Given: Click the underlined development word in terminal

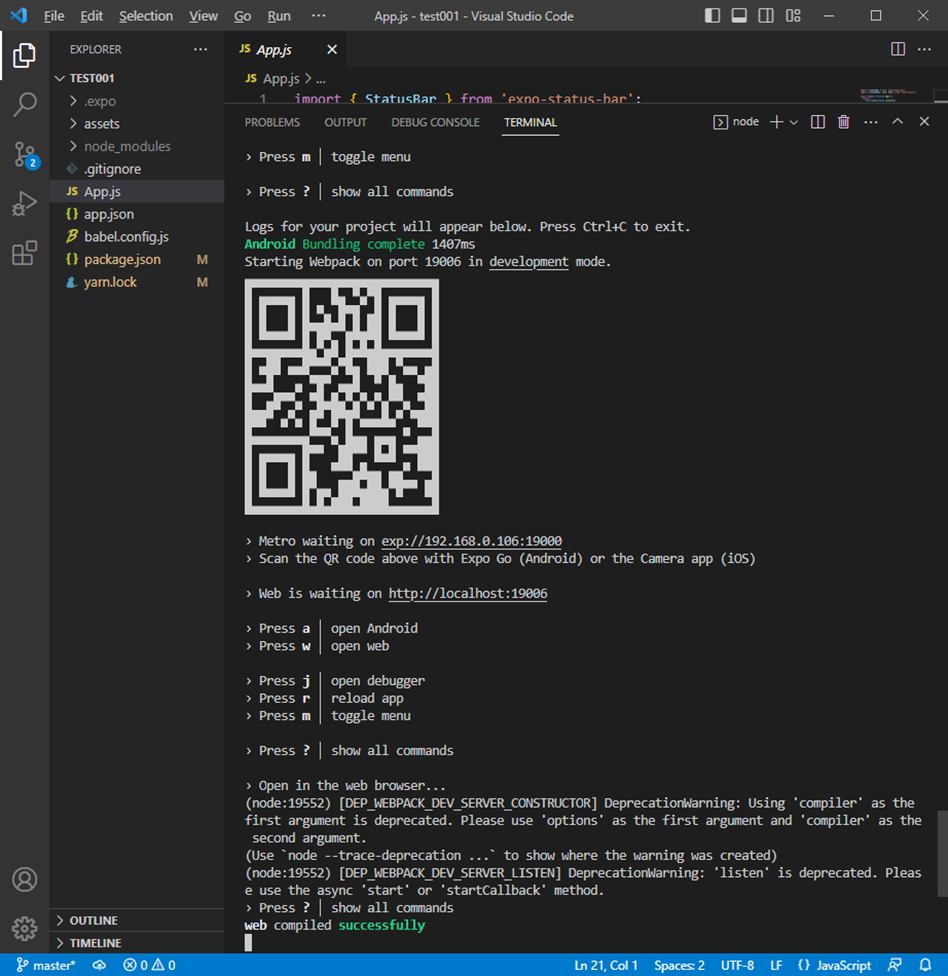Looking at the screenshot, I should pyautogui.click(x=528, y=261).
